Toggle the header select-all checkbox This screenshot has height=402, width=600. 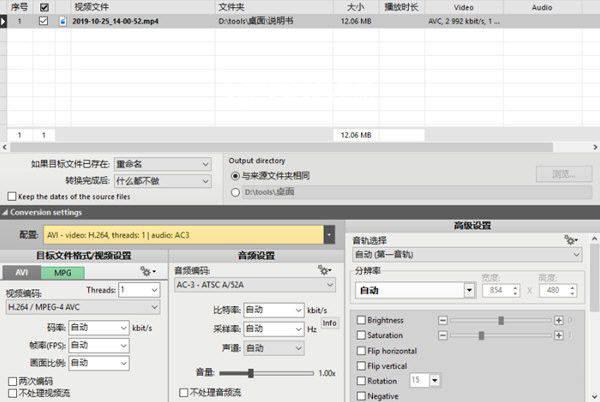pos(44,7)
